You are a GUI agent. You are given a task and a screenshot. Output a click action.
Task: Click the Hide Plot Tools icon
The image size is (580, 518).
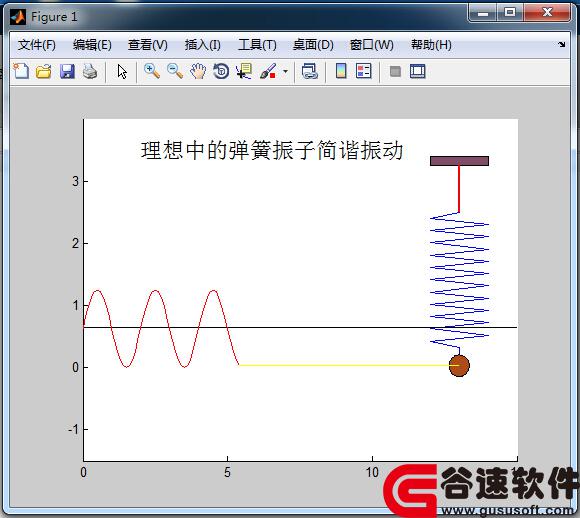click(x=395, y=71)
